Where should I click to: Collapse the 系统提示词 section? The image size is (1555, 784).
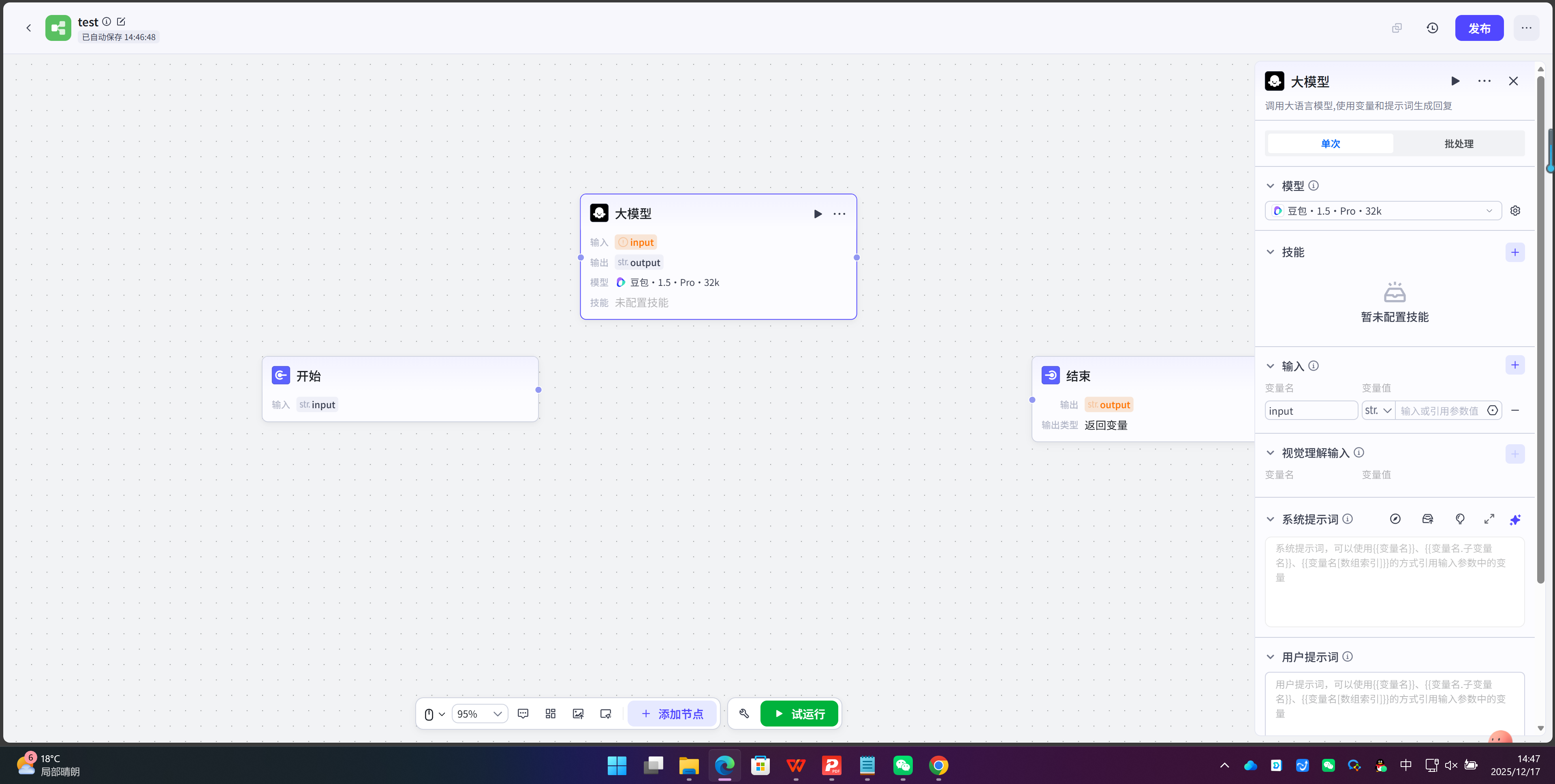(1270, 519)
